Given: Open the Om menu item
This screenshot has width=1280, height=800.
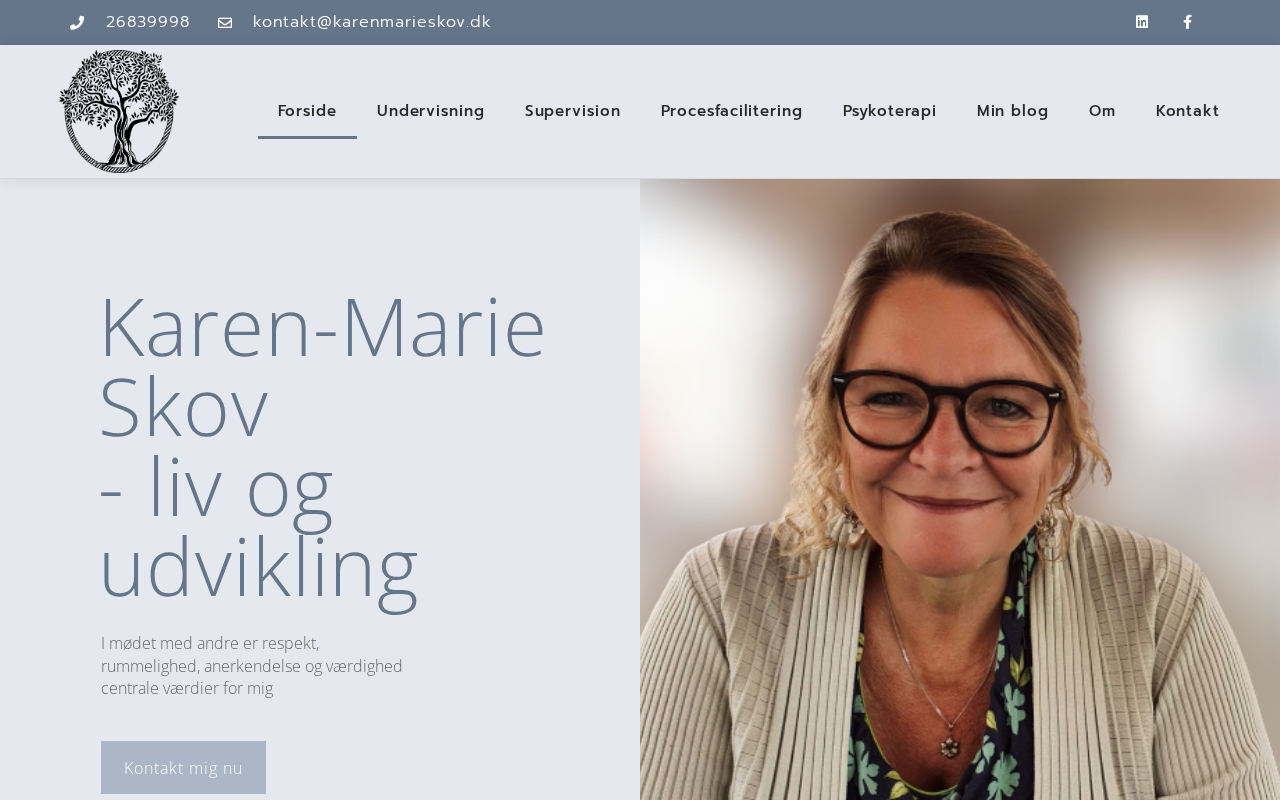Looking at the screenshot, I should [1102, 111].
